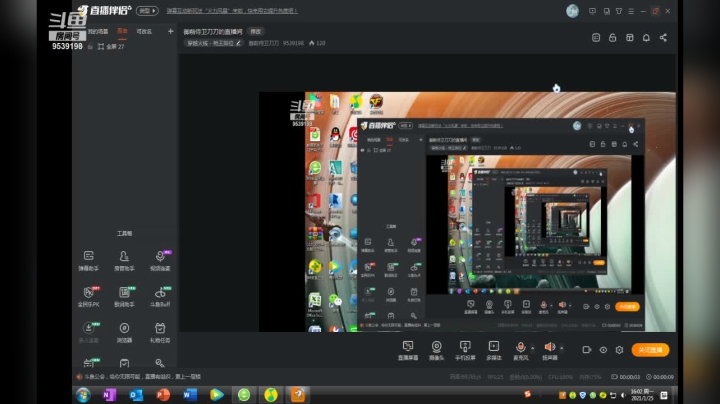Click the share icon at top right
Image resolution: width=720 pixels, height=404 pixels.
[663, 38]
